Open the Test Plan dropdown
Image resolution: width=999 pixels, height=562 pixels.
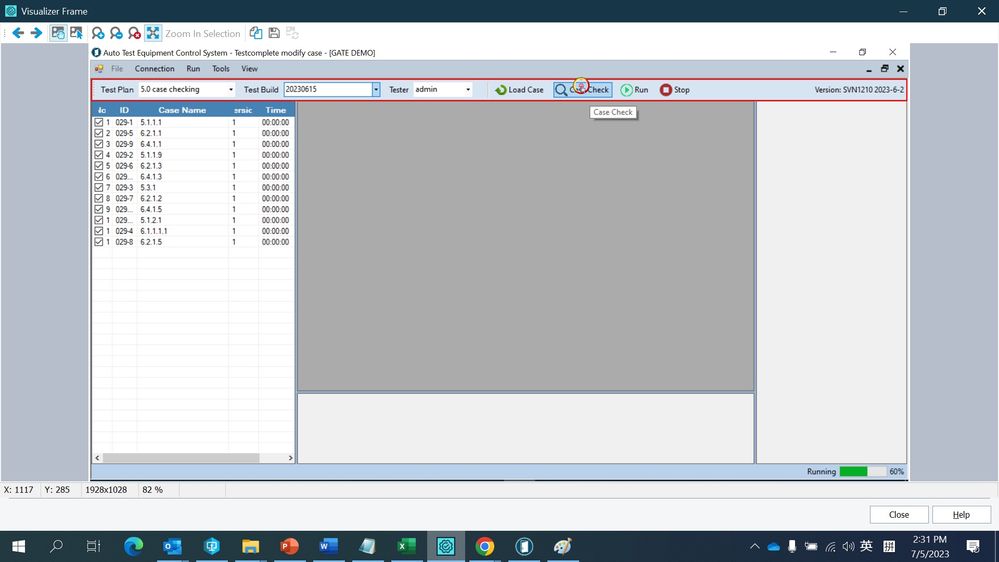pos(231,90)
